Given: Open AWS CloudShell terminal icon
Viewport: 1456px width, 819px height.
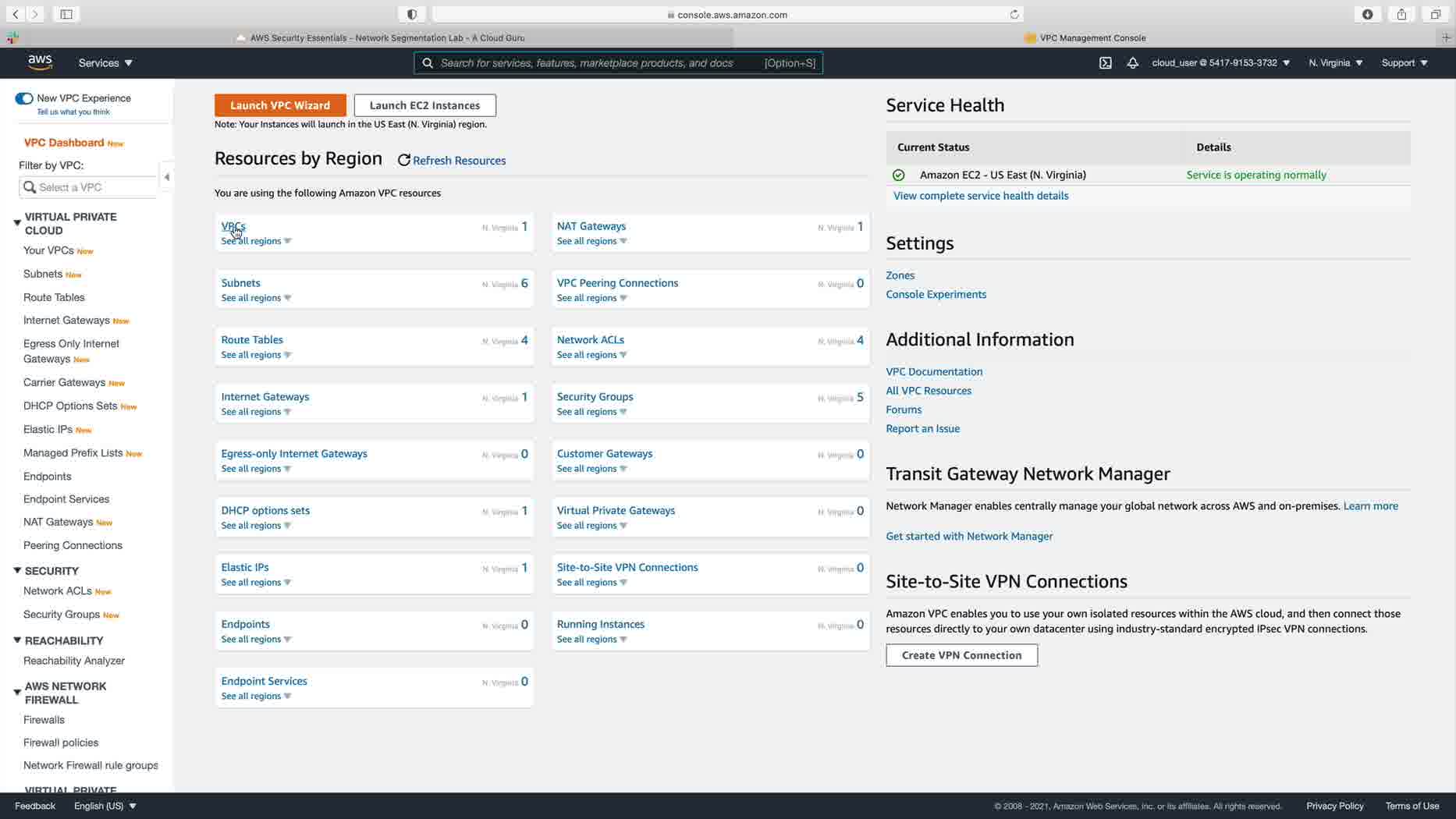Looking at the screenshot, I should [x=1105, y=63].
